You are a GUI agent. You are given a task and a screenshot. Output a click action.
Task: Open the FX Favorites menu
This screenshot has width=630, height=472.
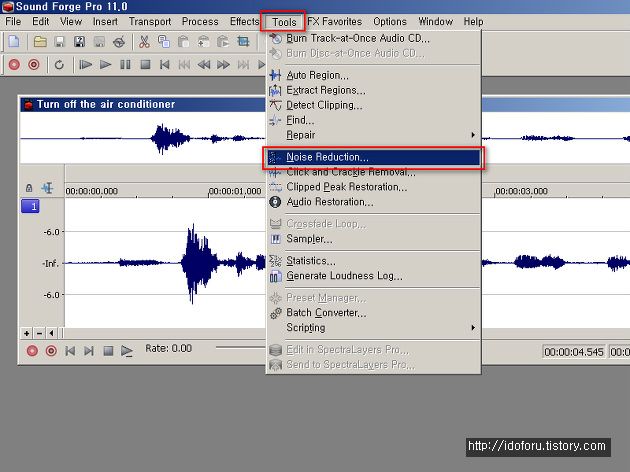(335, 21)
